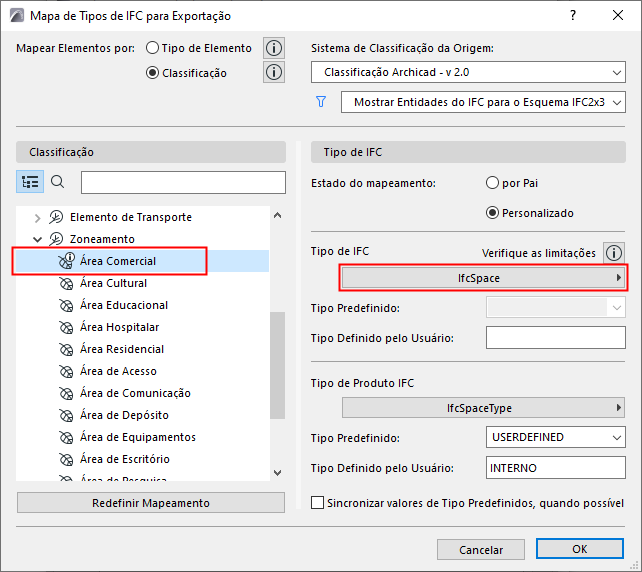
Task: Click the blue IFC schema filter icon
Action: click(x=321, y=102)
